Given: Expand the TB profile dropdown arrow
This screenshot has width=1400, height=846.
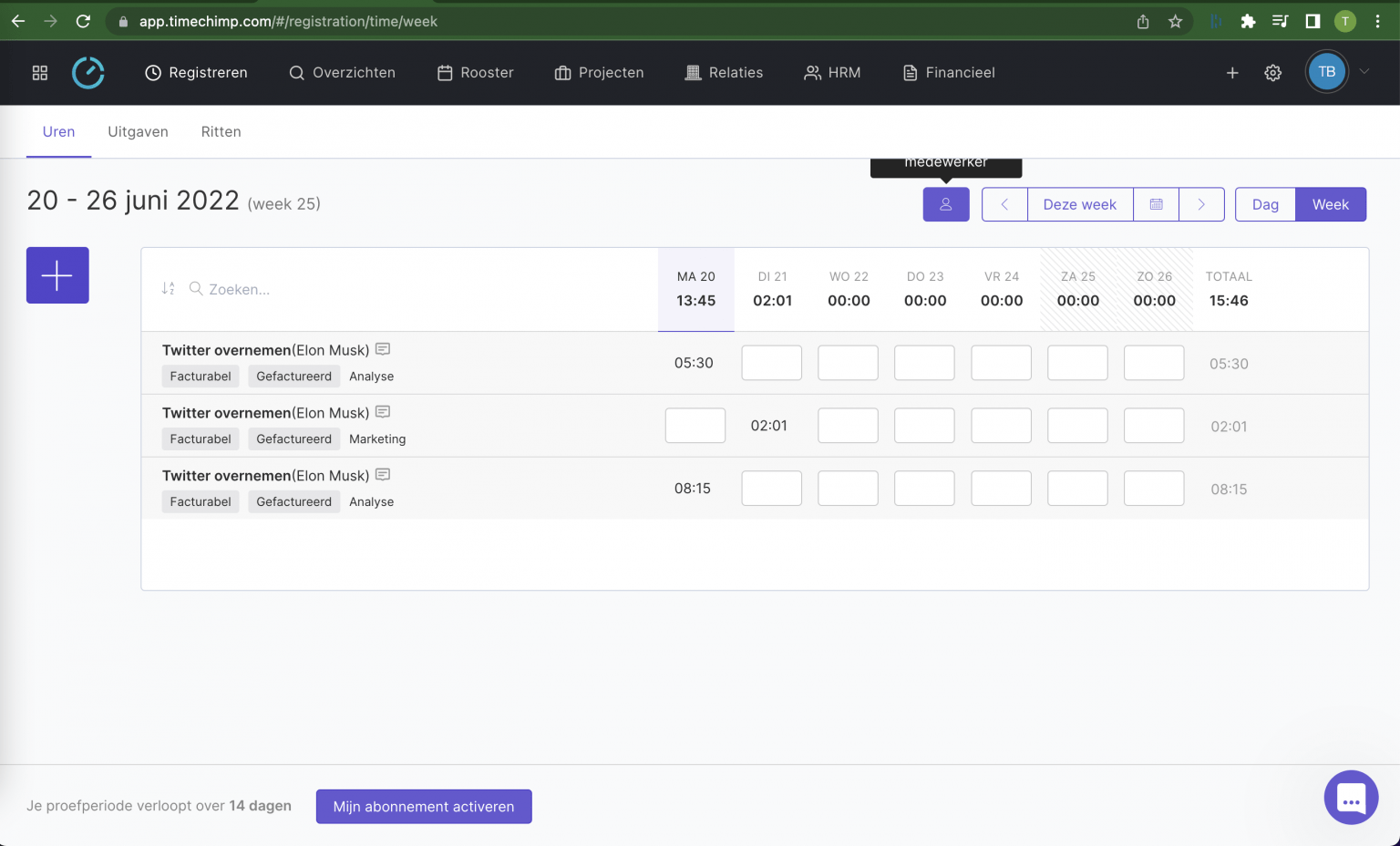Looking at the screenshot, I should point(1364,72).
